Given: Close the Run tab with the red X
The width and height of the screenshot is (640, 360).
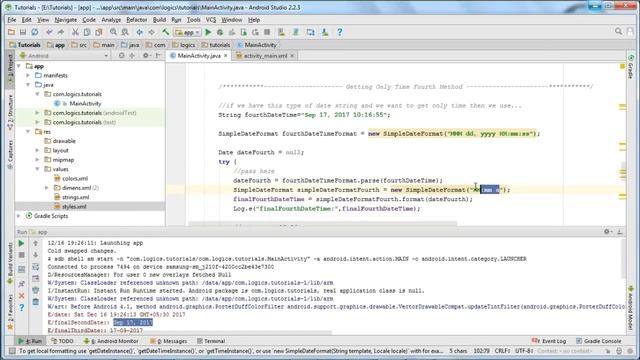Looking at the screenshot, I should point(22,296).
